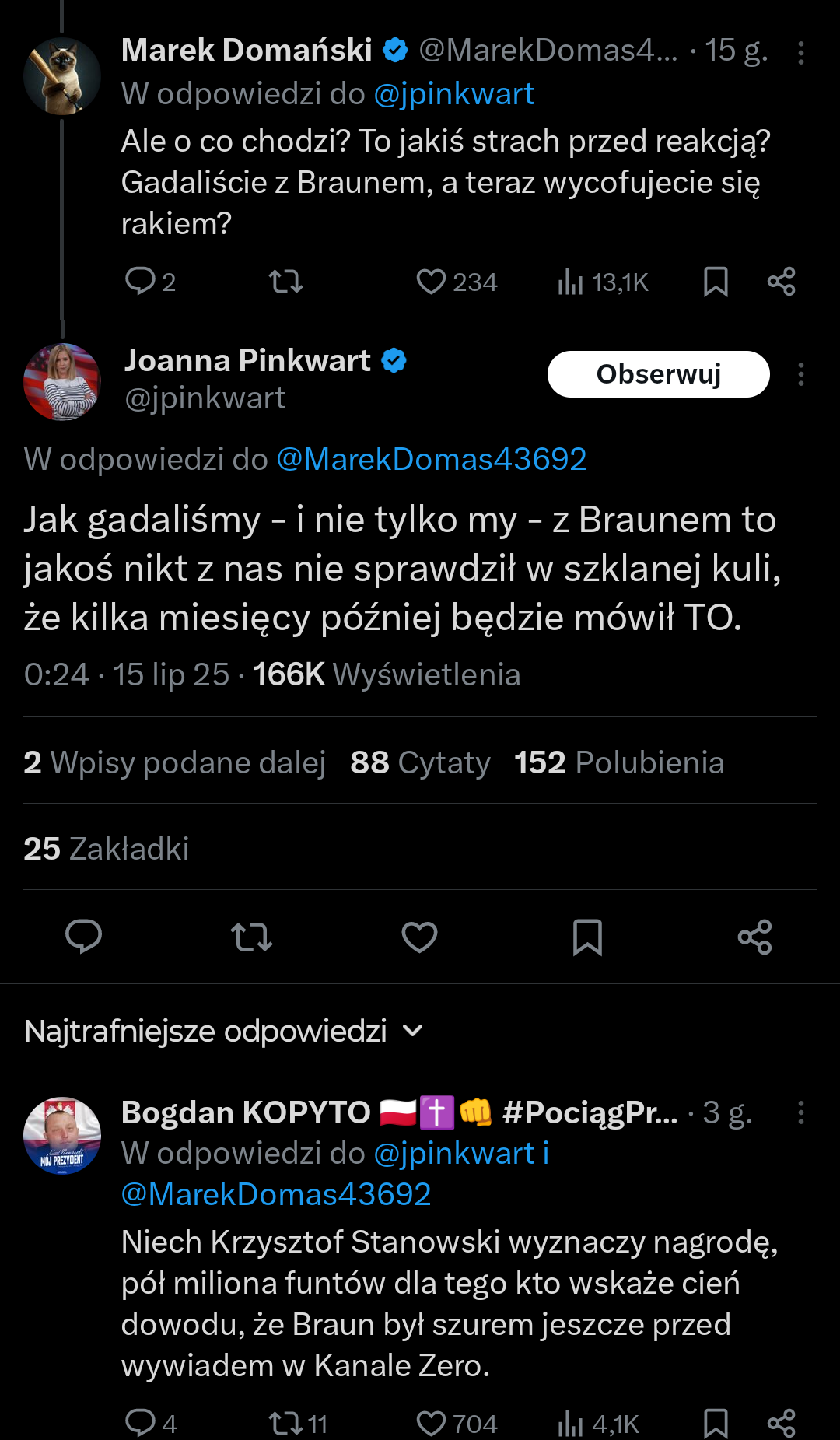Viewport: 840px width, 1440px height.
Task: Open more options for Marek Domański's post
Action: (800, 53)
